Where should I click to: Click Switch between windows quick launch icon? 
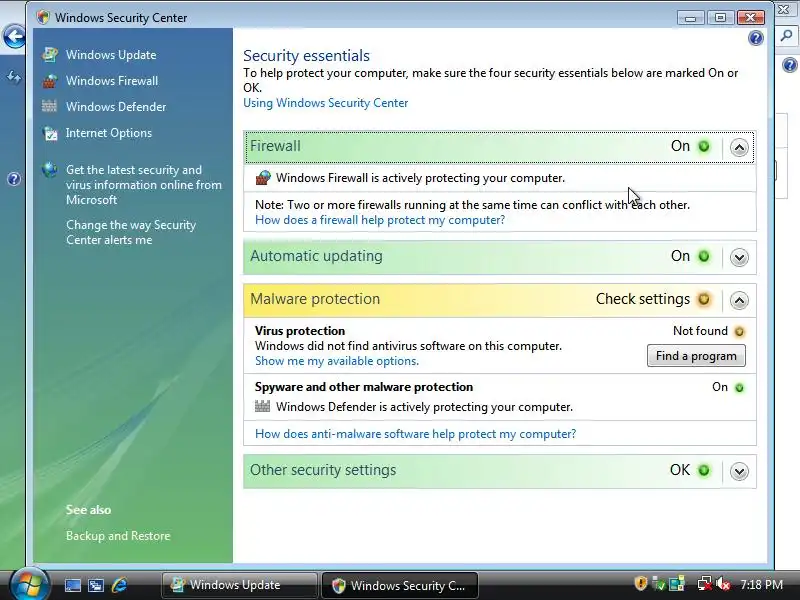[96, 585]
